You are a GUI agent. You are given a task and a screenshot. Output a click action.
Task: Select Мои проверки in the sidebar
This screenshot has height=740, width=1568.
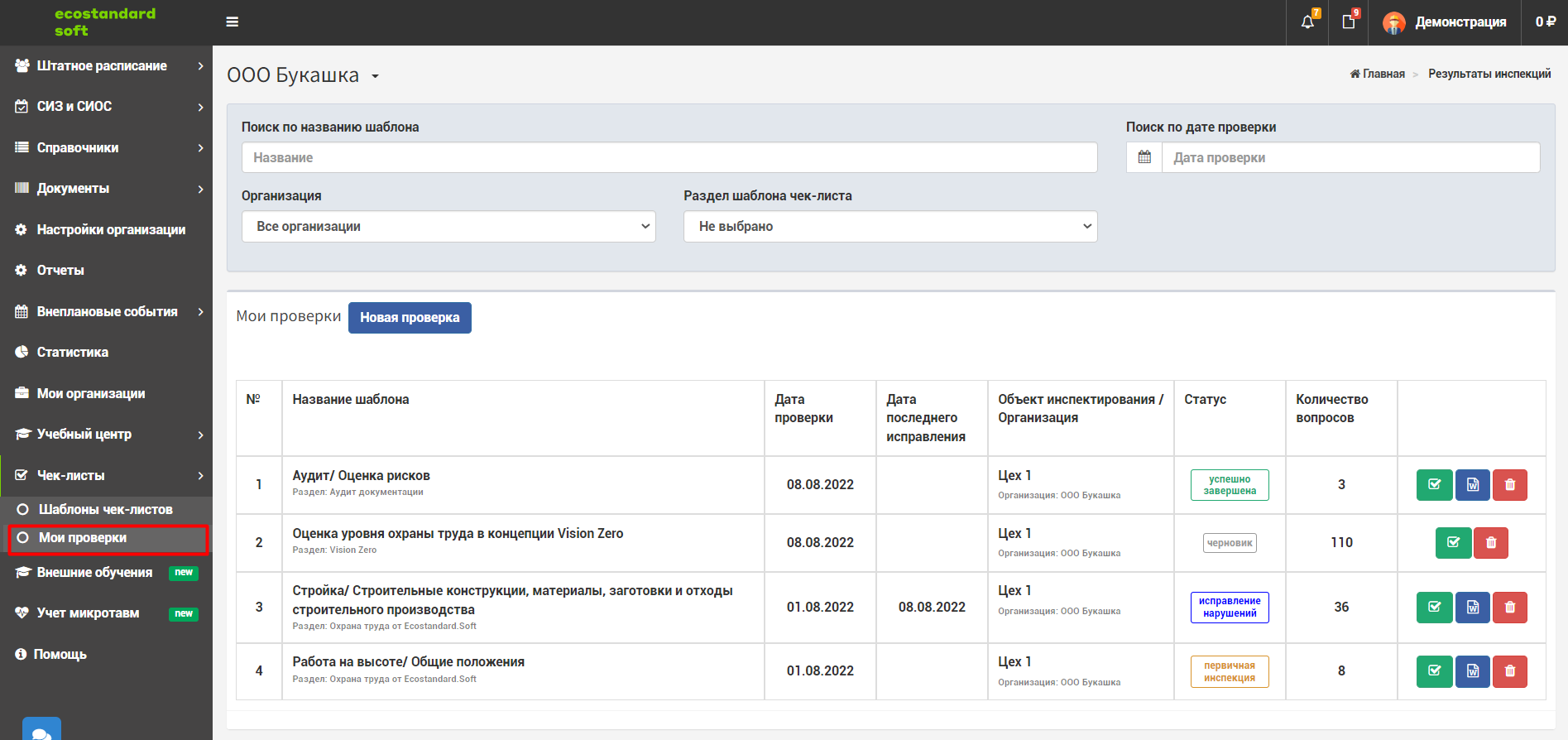point(108,538)
